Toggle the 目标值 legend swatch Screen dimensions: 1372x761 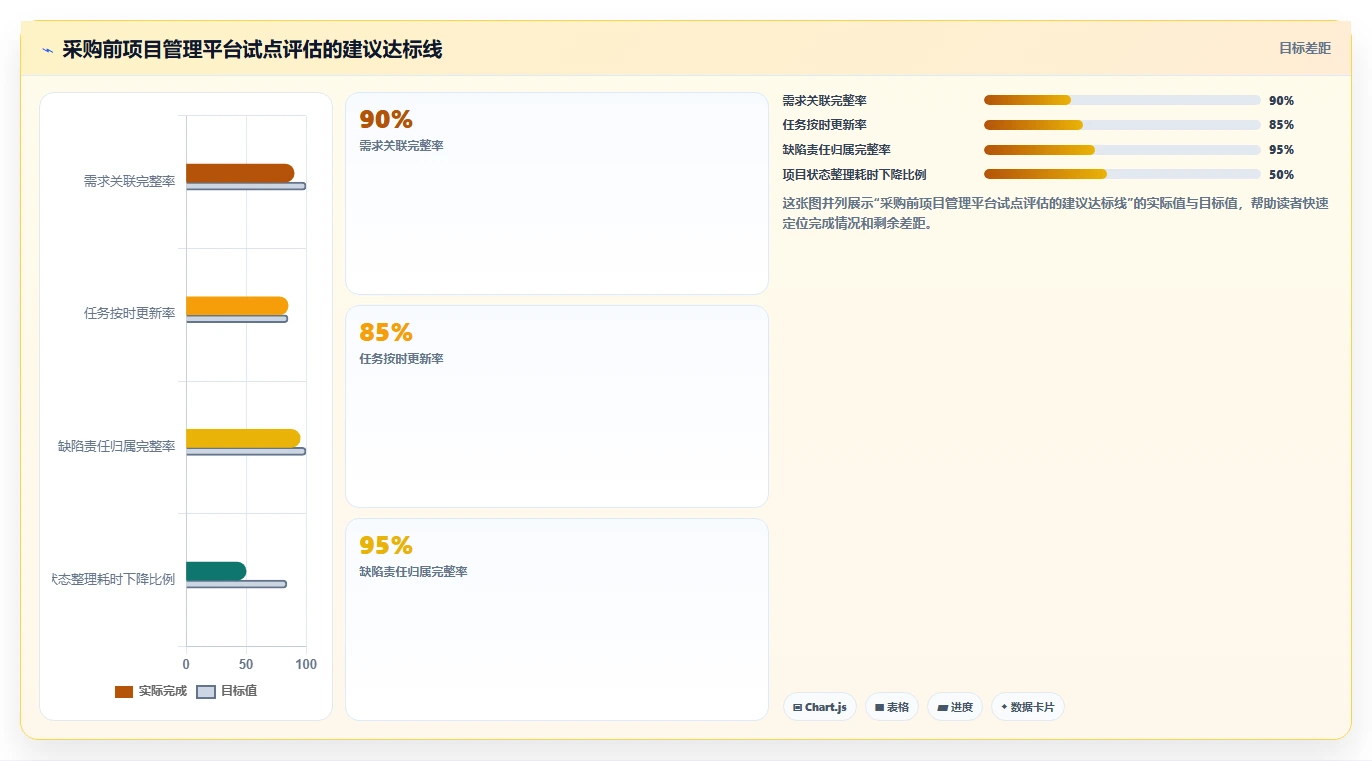206,692
